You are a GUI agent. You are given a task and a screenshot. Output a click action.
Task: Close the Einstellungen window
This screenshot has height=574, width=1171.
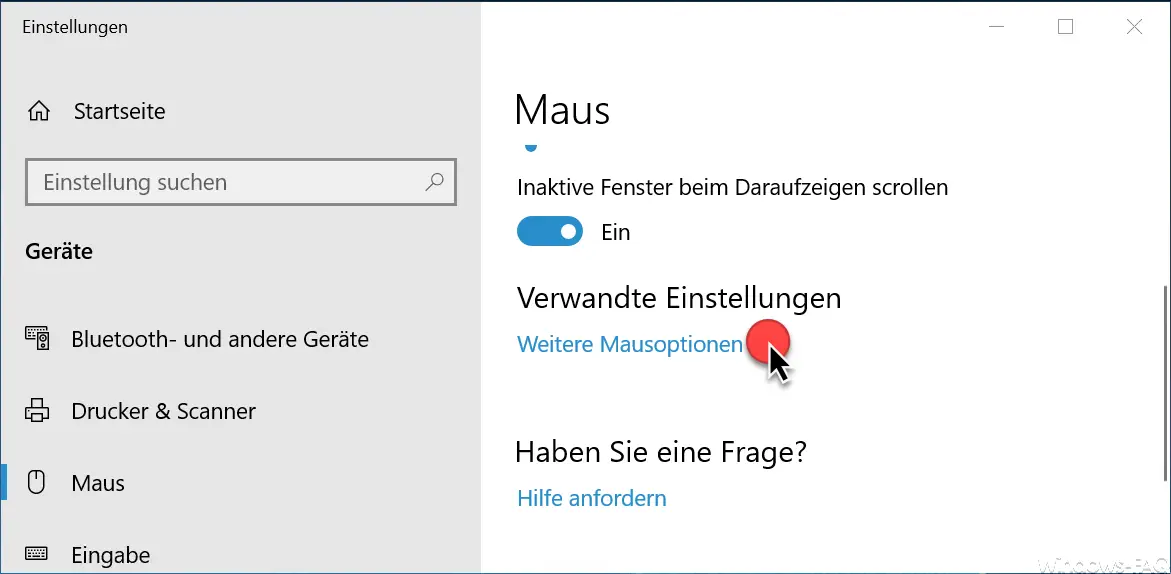[x=1134, y=27]
